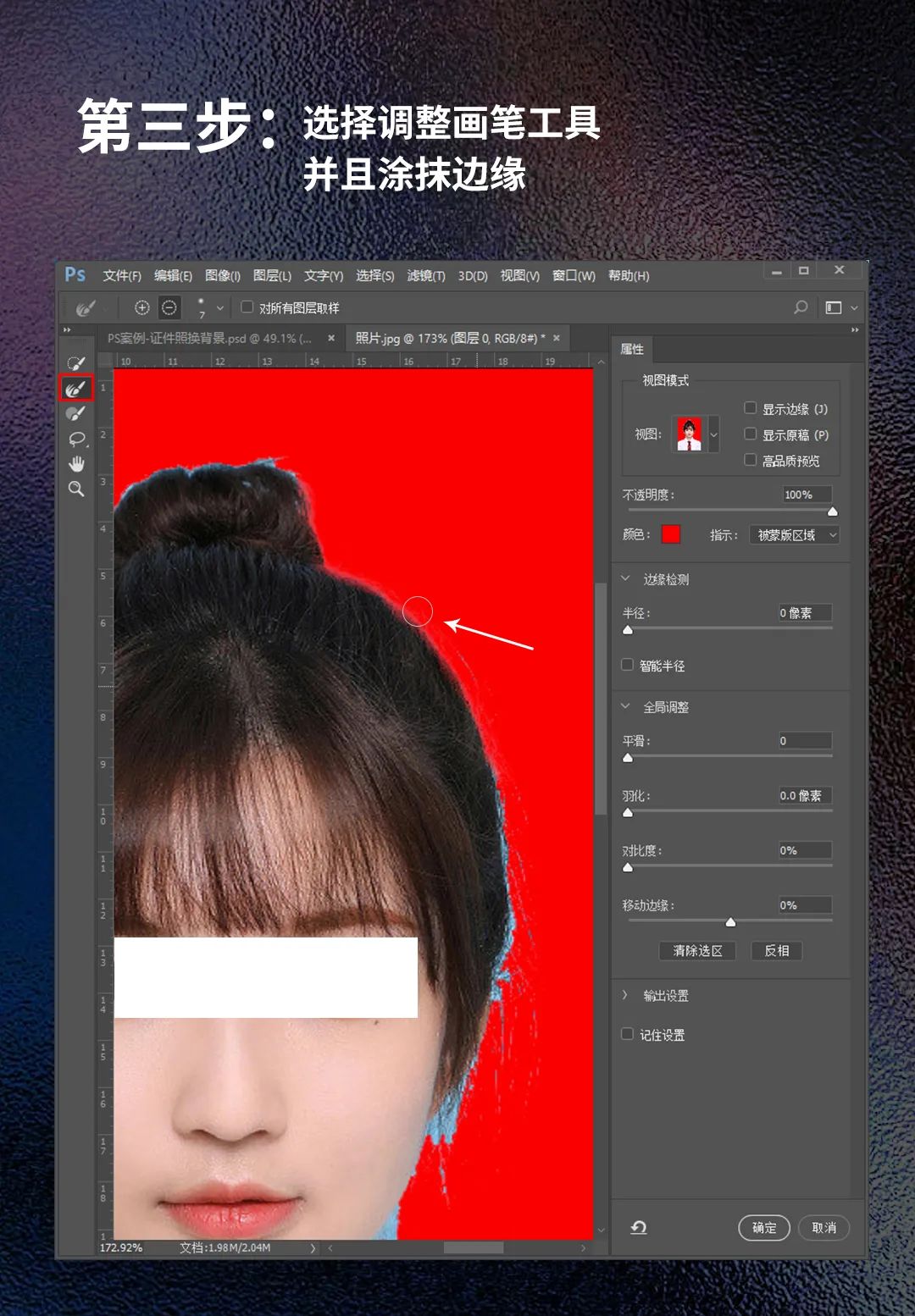Check the 显示边缘 (J) option
Viewport: 915px width, 1316px height.
[750, 408]
